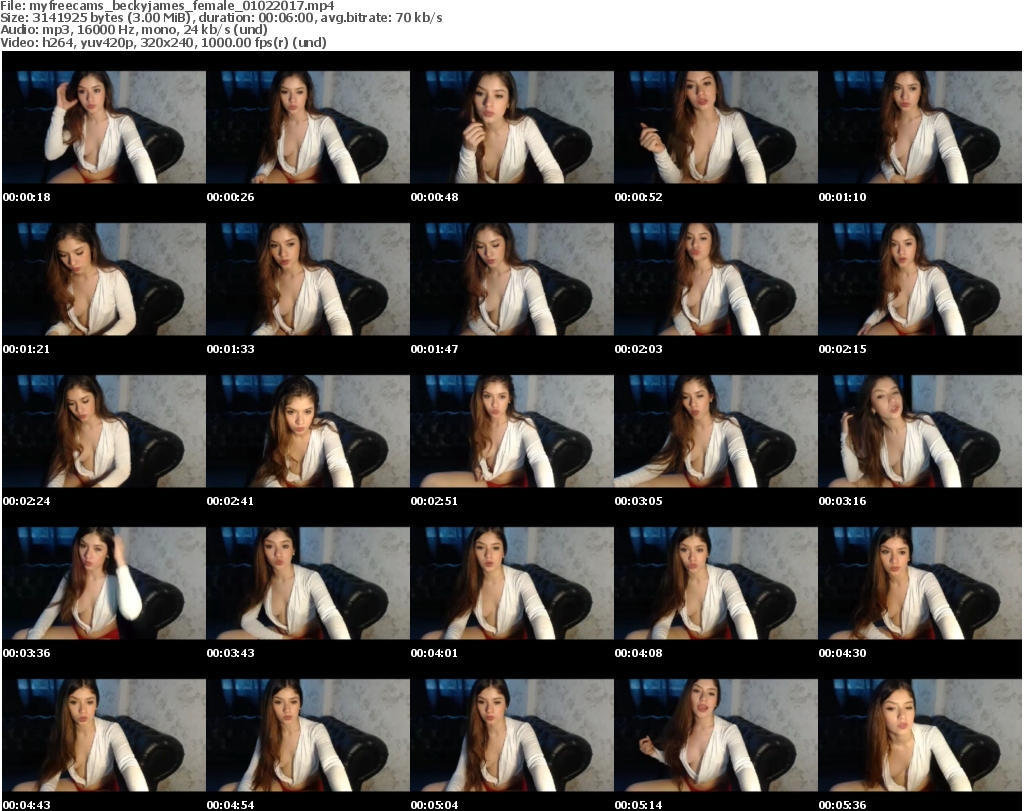Click the timestamp text '00:04:54'
Image resolution: width=1024 pixels, height=811 pixels.
point(231,805)
